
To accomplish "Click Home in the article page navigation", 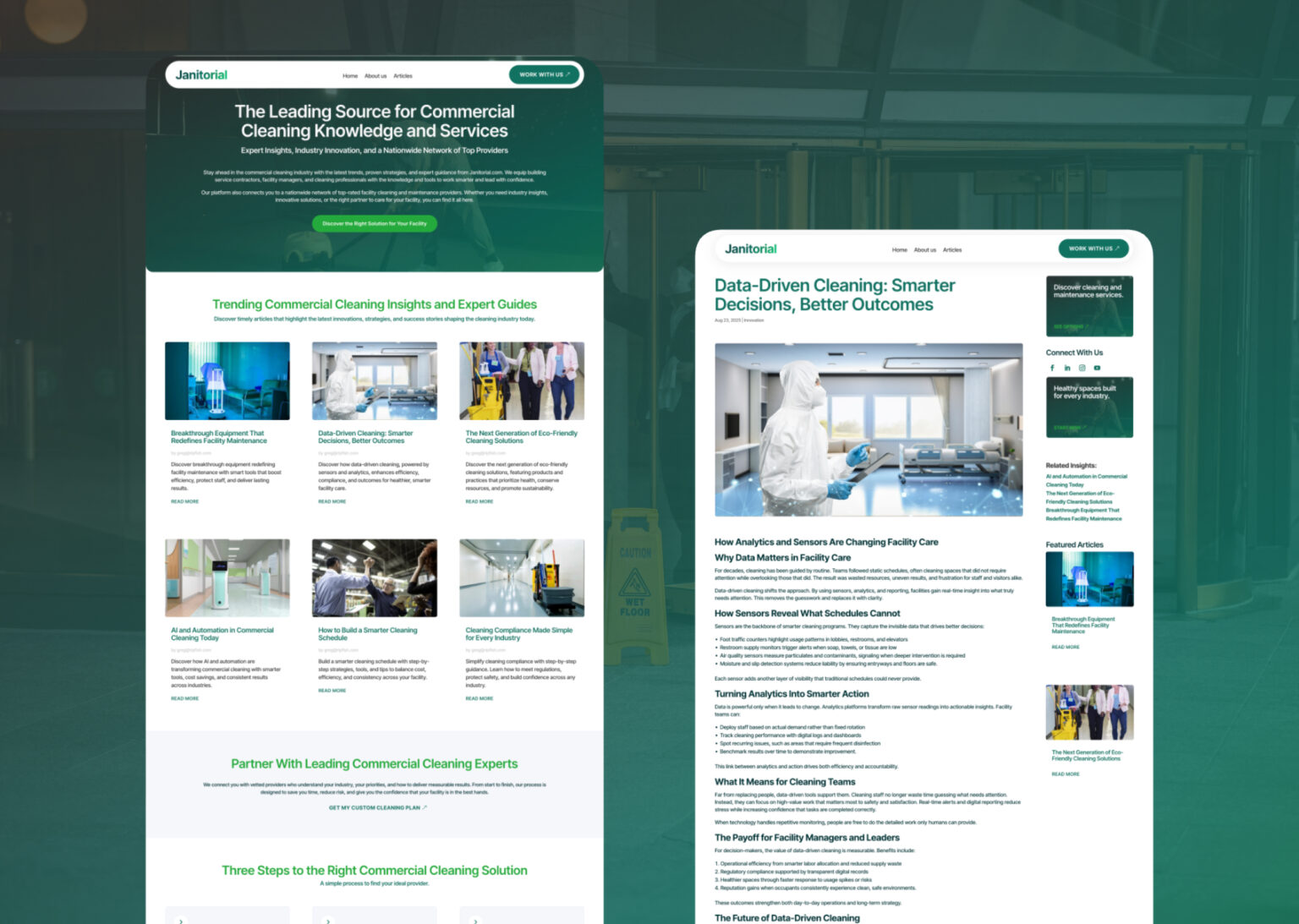I will (x=900, y=250).
